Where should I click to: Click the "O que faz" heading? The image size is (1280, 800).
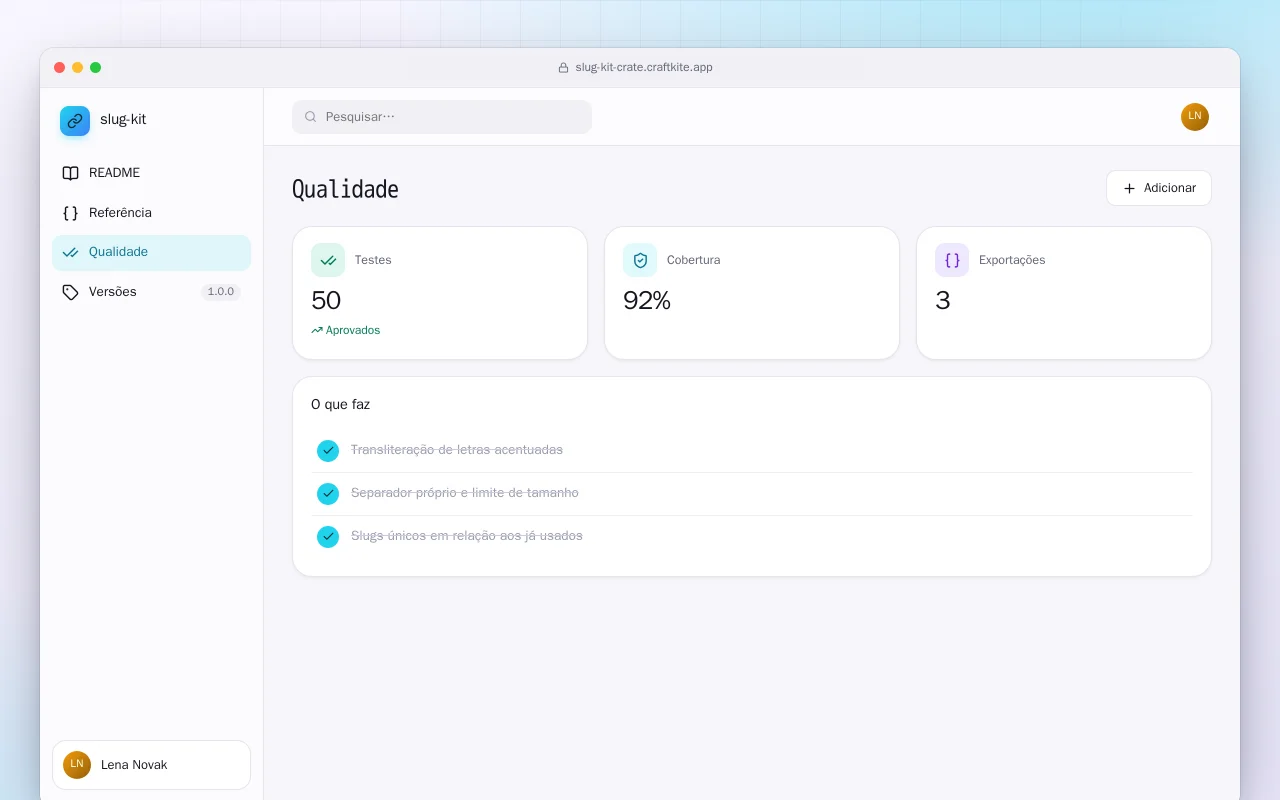pos(340,405)
